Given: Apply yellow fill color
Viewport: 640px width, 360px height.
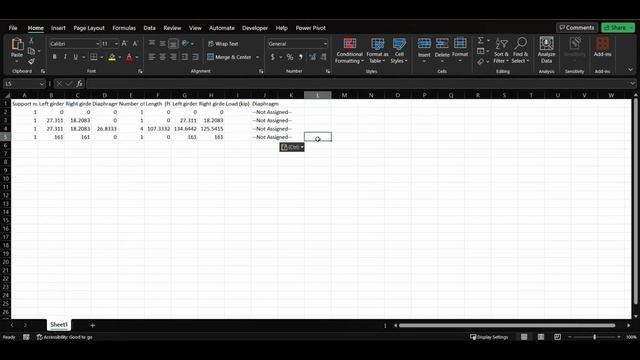Looking at the screenshot, I should [x=112, y=57].
